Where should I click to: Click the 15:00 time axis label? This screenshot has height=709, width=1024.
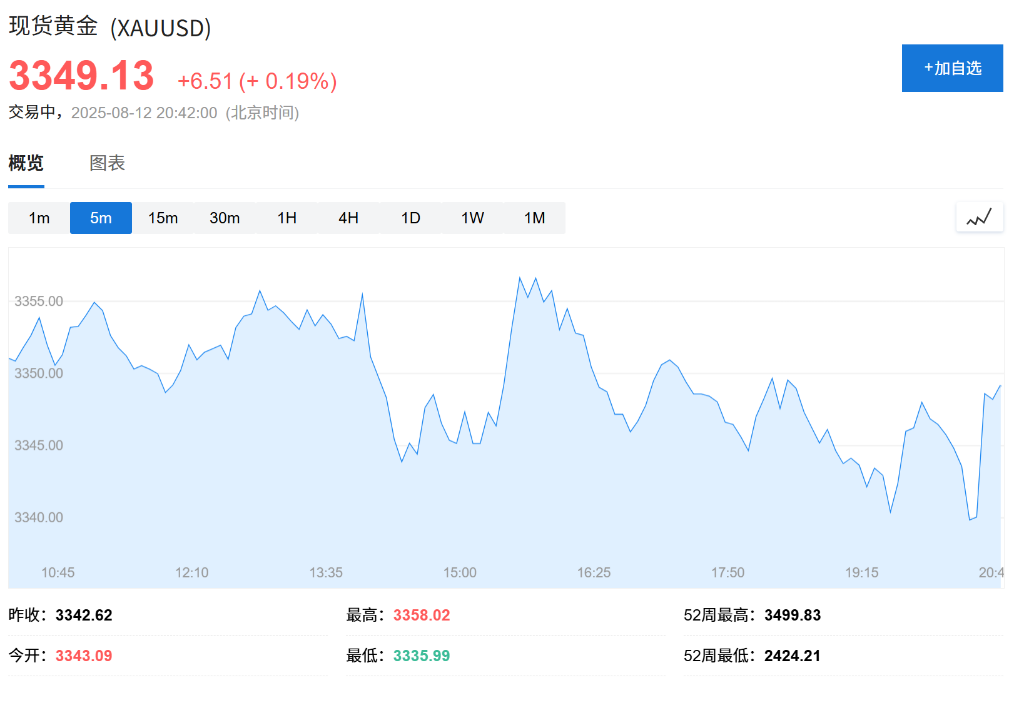(460, 573)
